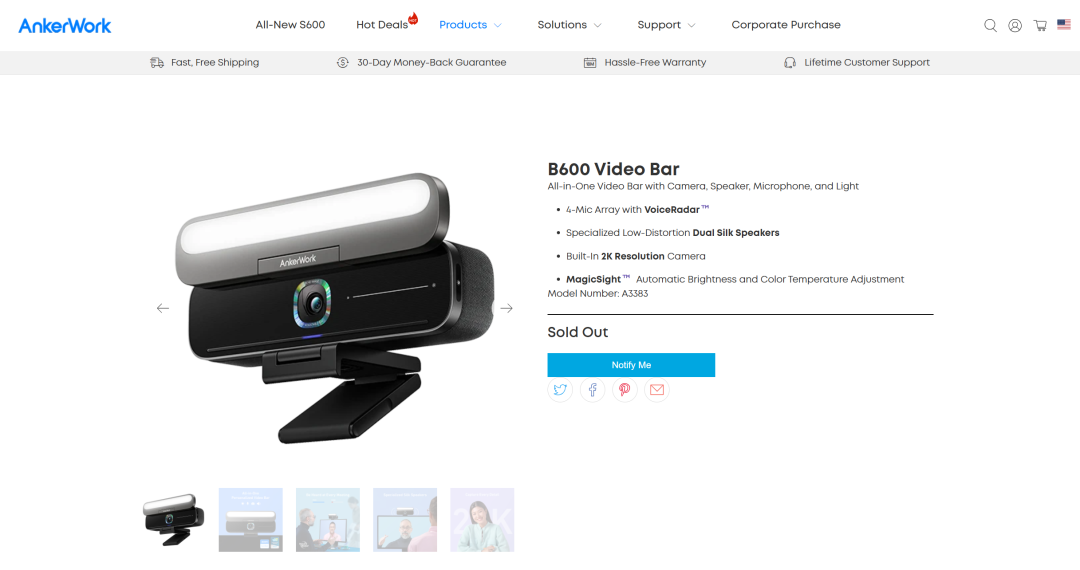Click the Notify Me button

pyautogui.click(x=631, y=365)
